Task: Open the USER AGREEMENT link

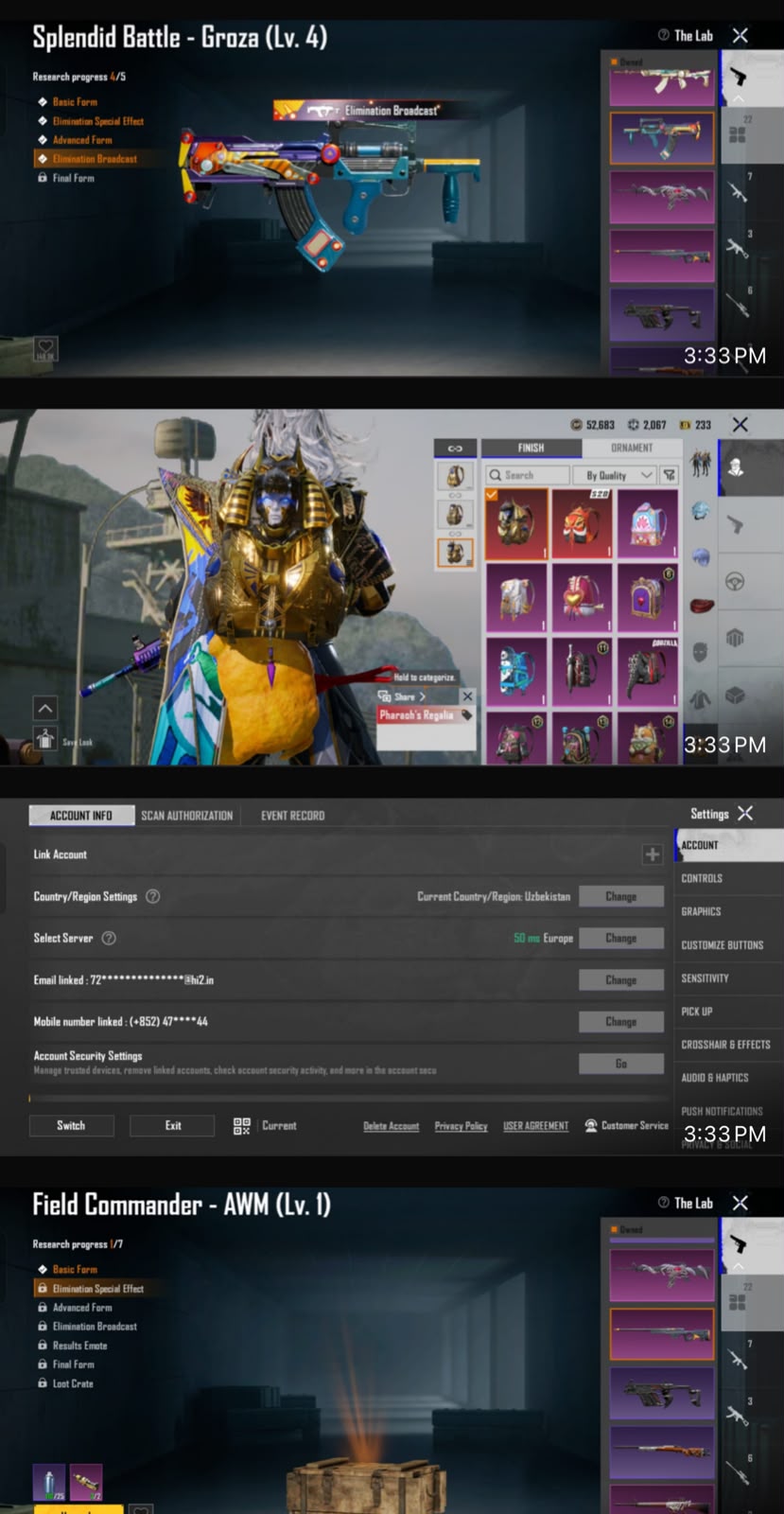Action: (x=536, y=1126)
